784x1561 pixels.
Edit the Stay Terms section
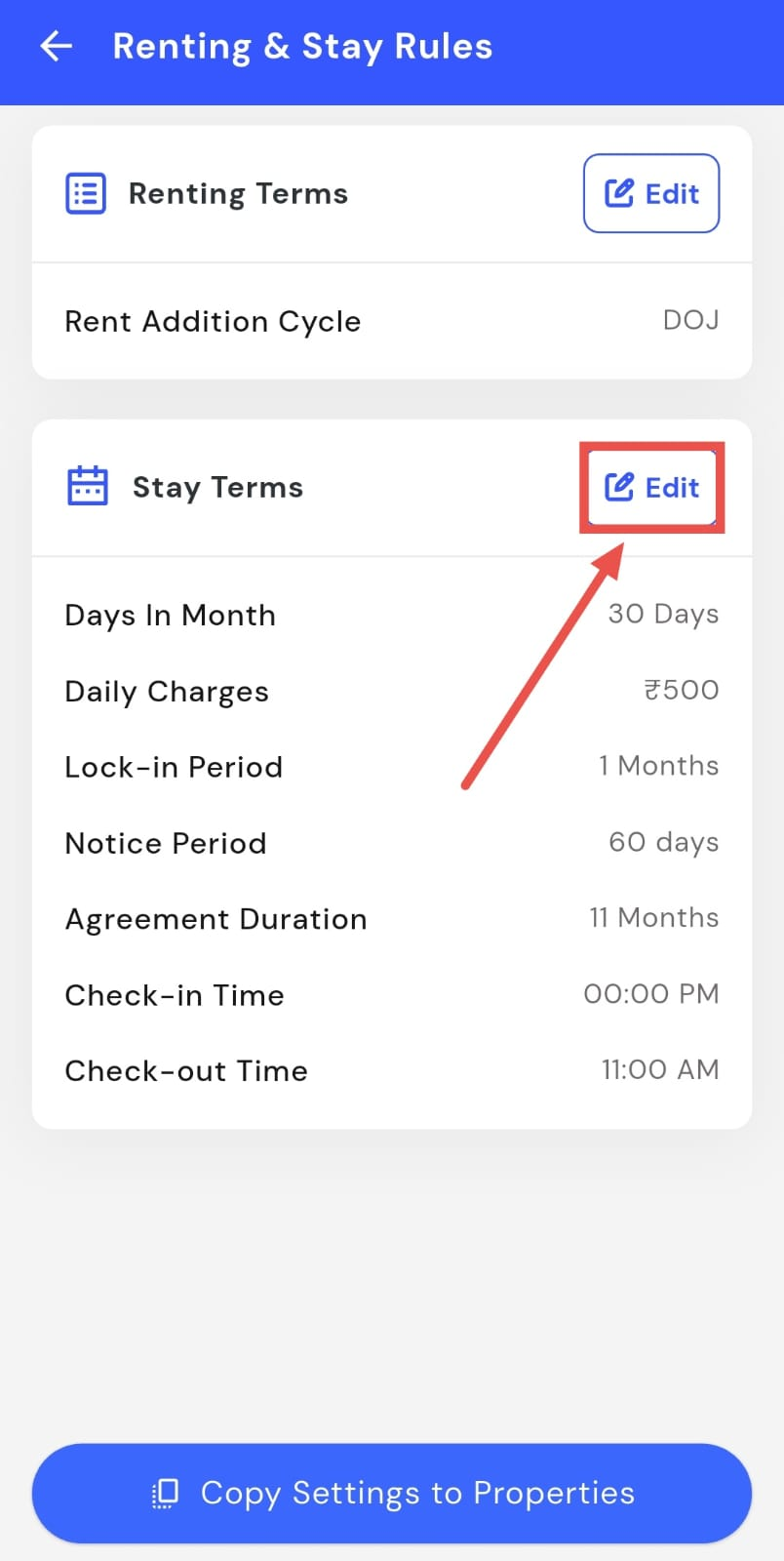[x=651, y=487]
